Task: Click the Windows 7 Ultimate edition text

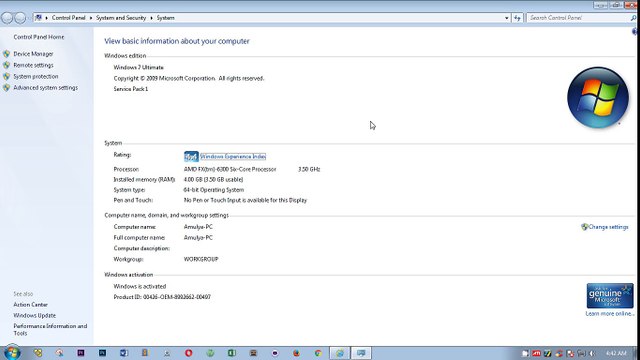Action: point(139,68)
